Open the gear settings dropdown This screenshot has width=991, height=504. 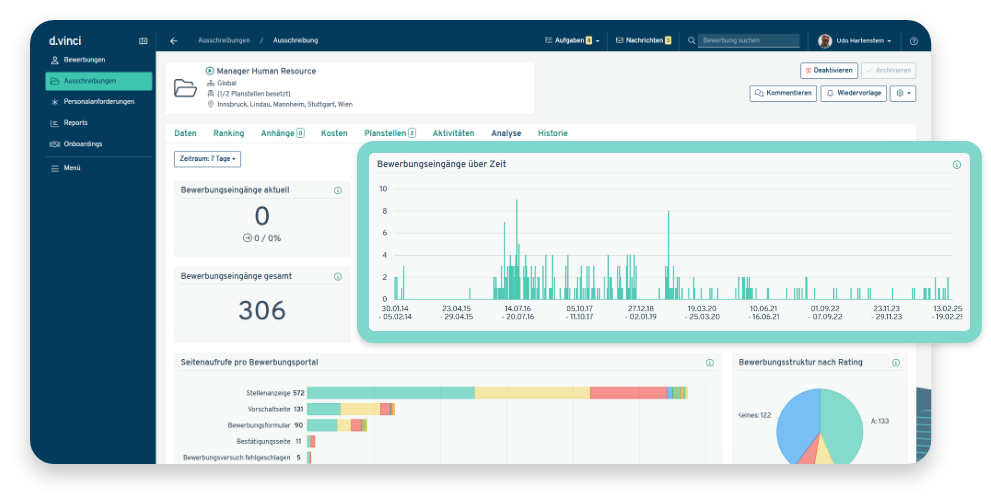(904, 93)
